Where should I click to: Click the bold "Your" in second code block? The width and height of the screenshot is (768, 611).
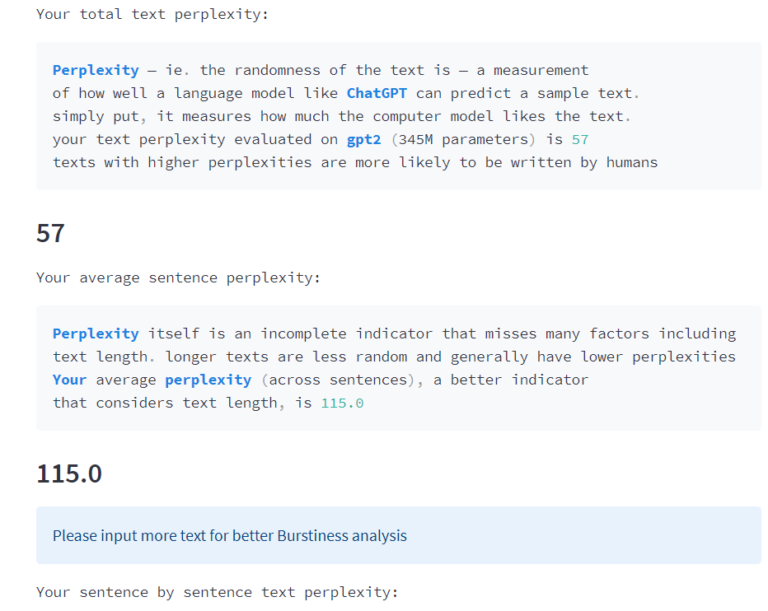70,380
